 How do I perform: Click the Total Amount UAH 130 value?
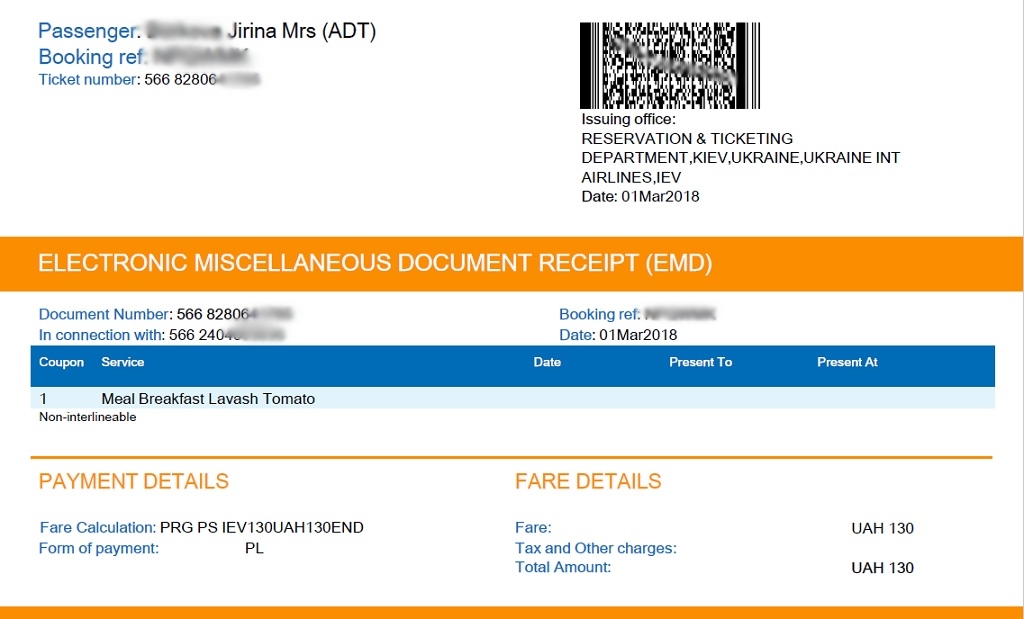pyautogui.click(x=882, y=568)
